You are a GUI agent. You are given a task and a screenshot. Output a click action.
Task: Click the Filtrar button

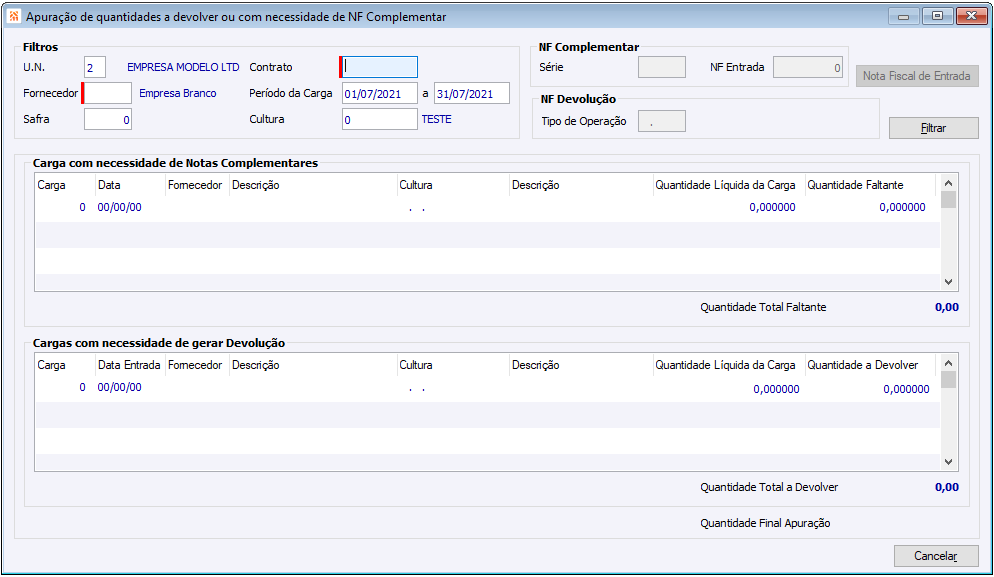[x=933, y=128]
